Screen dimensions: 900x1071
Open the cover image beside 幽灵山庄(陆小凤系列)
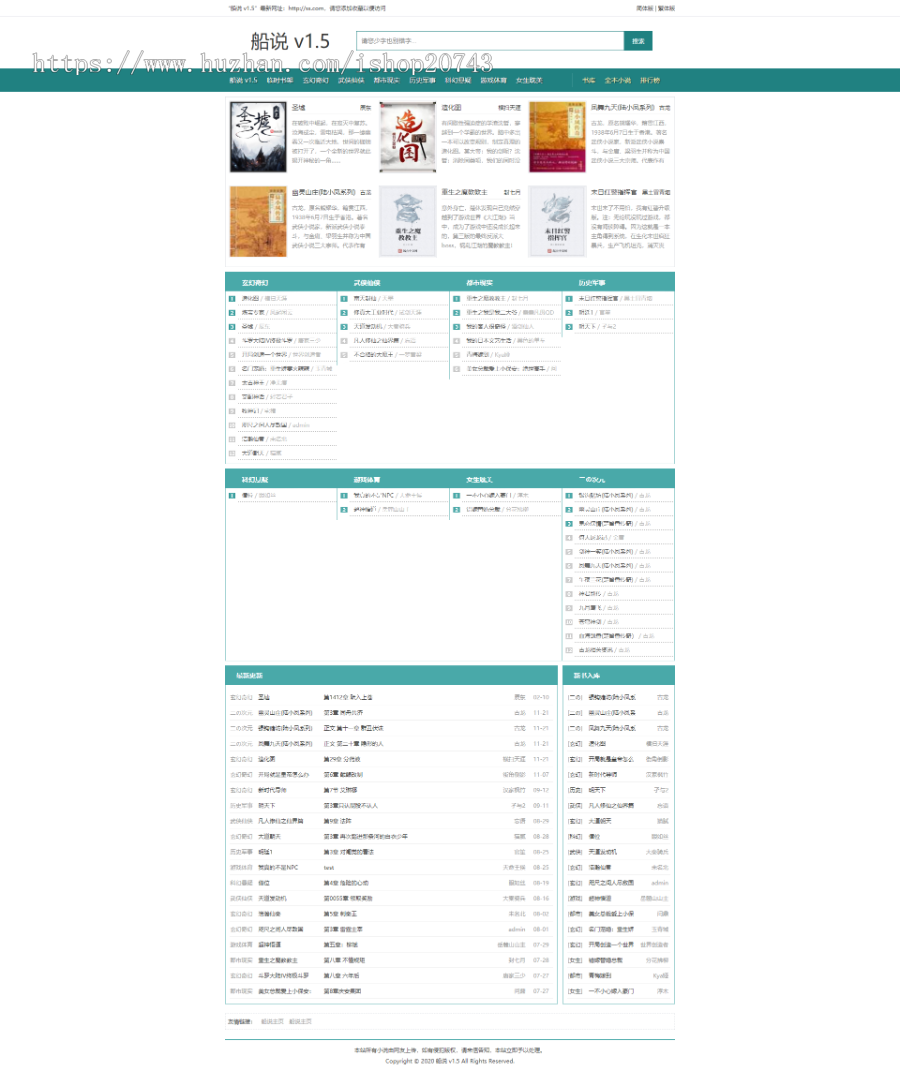[258, 221]
